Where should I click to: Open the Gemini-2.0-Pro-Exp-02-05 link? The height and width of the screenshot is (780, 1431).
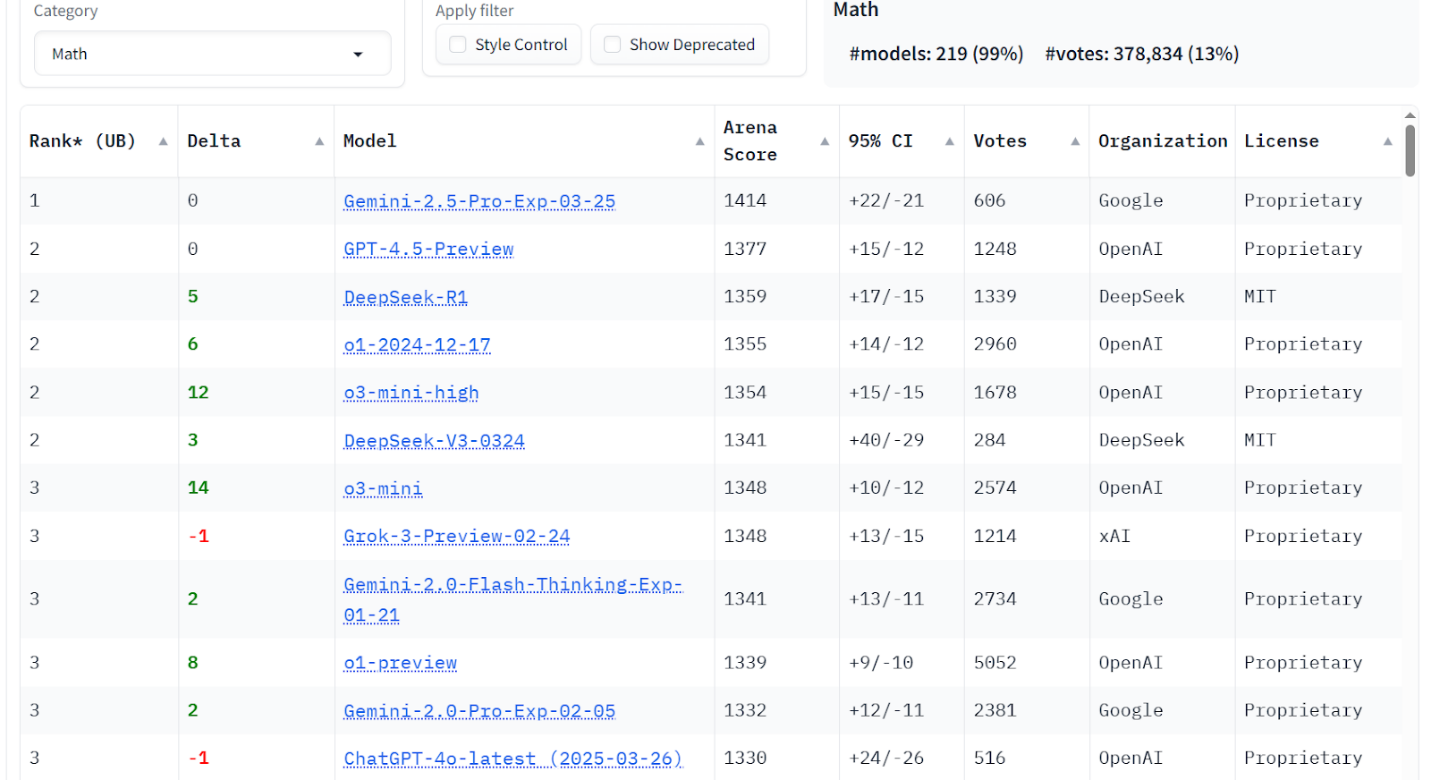[x=479, y=711]
